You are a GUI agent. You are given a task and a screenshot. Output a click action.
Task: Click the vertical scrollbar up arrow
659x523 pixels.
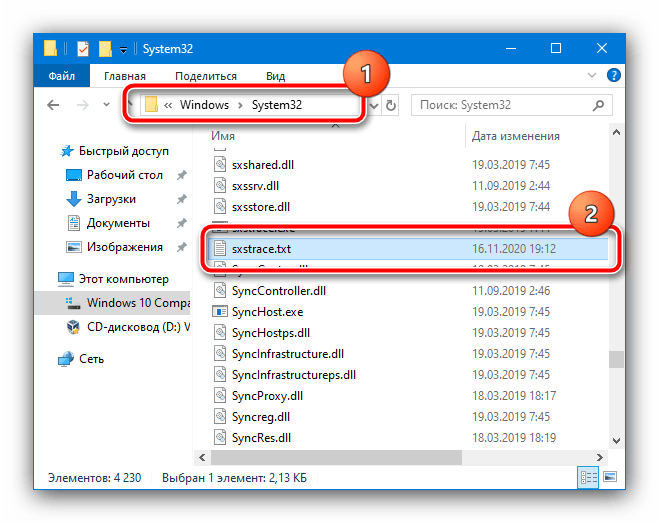616,133
